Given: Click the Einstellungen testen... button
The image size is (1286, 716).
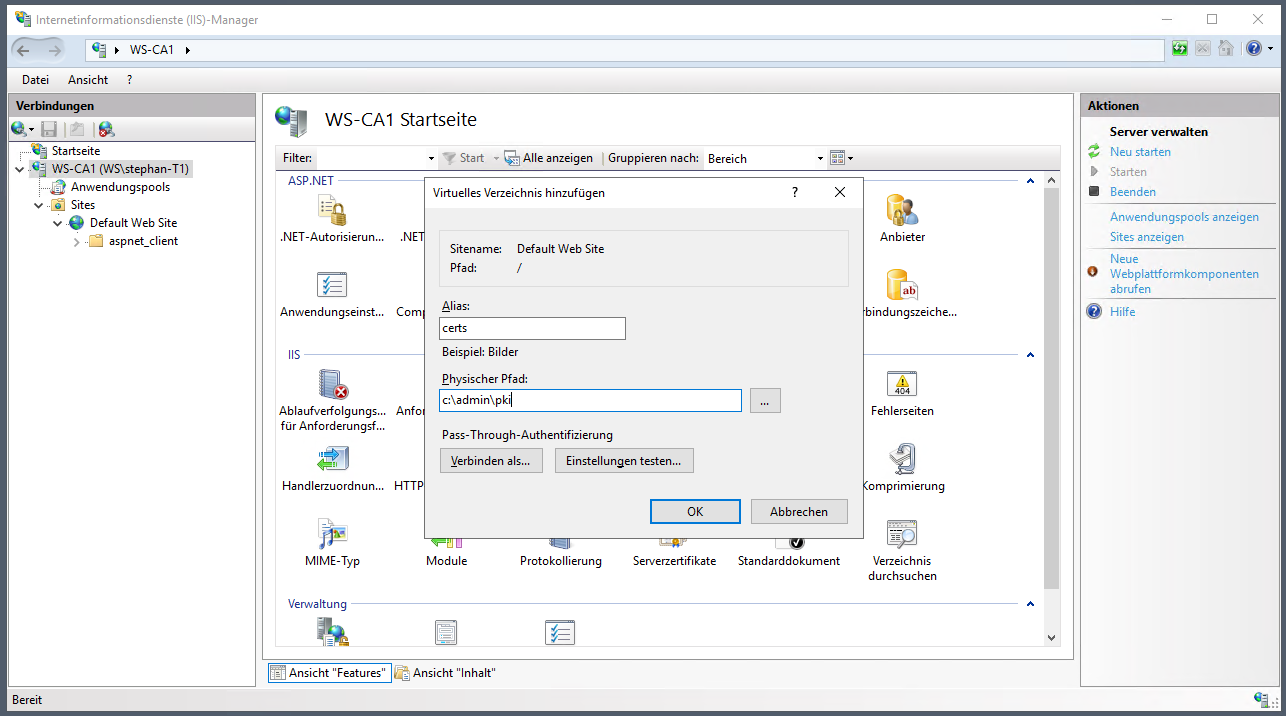Looking at the screenshot, I should point(624,460).
